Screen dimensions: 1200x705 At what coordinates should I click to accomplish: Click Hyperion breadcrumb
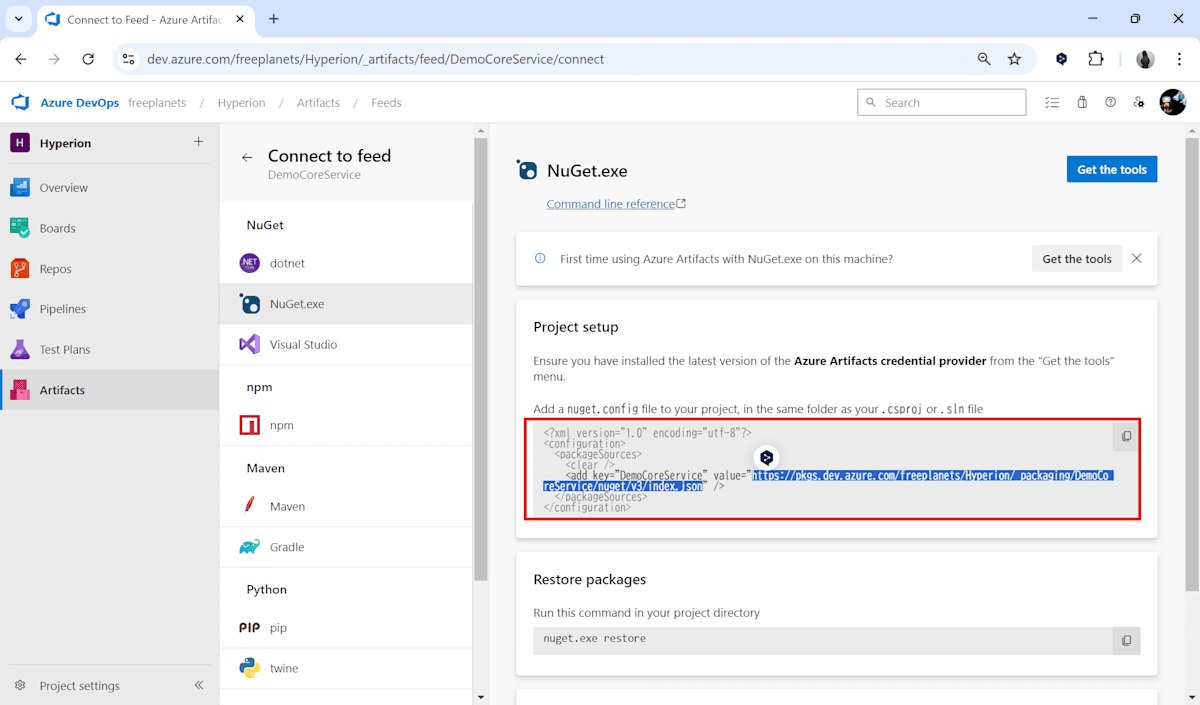pyautogui.click(x=241, y=103)
